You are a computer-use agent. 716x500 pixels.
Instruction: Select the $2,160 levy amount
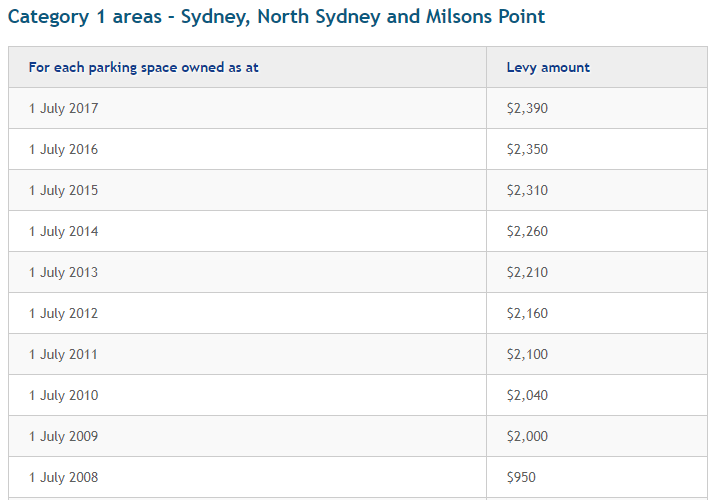tap(527, 313)
